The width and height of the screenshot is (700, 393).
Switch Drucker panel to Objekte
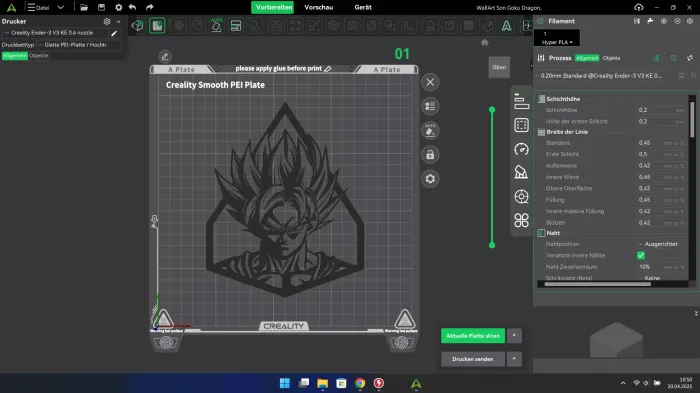(38, 55)
